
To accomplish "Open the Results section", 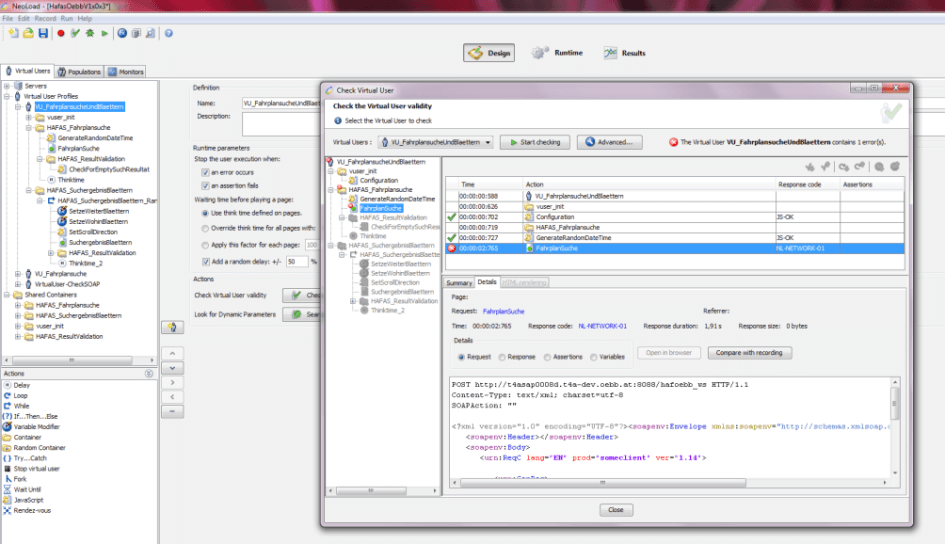I will 624,52.
